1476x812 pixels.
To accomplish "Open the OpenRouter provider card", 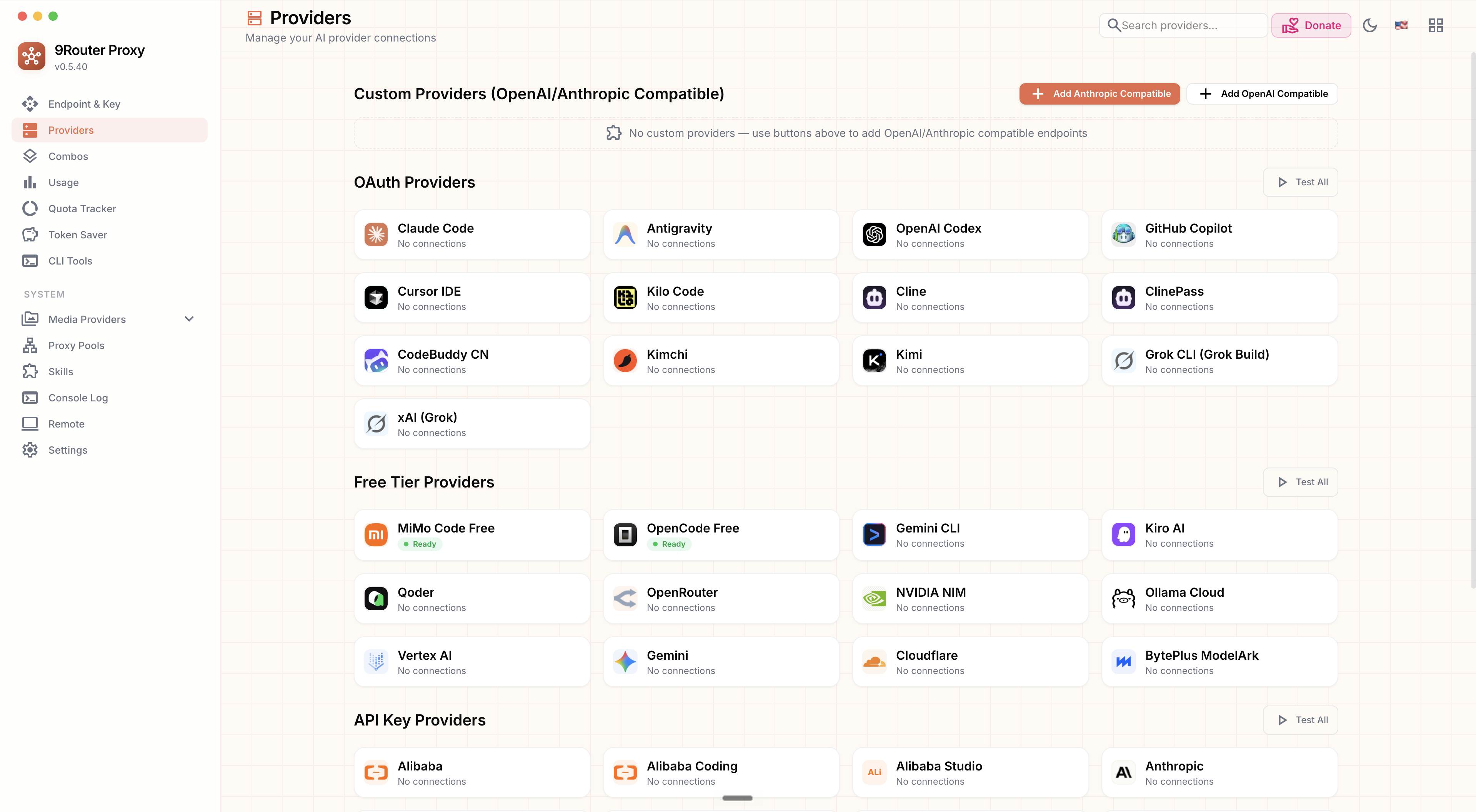I will point(721,599).
